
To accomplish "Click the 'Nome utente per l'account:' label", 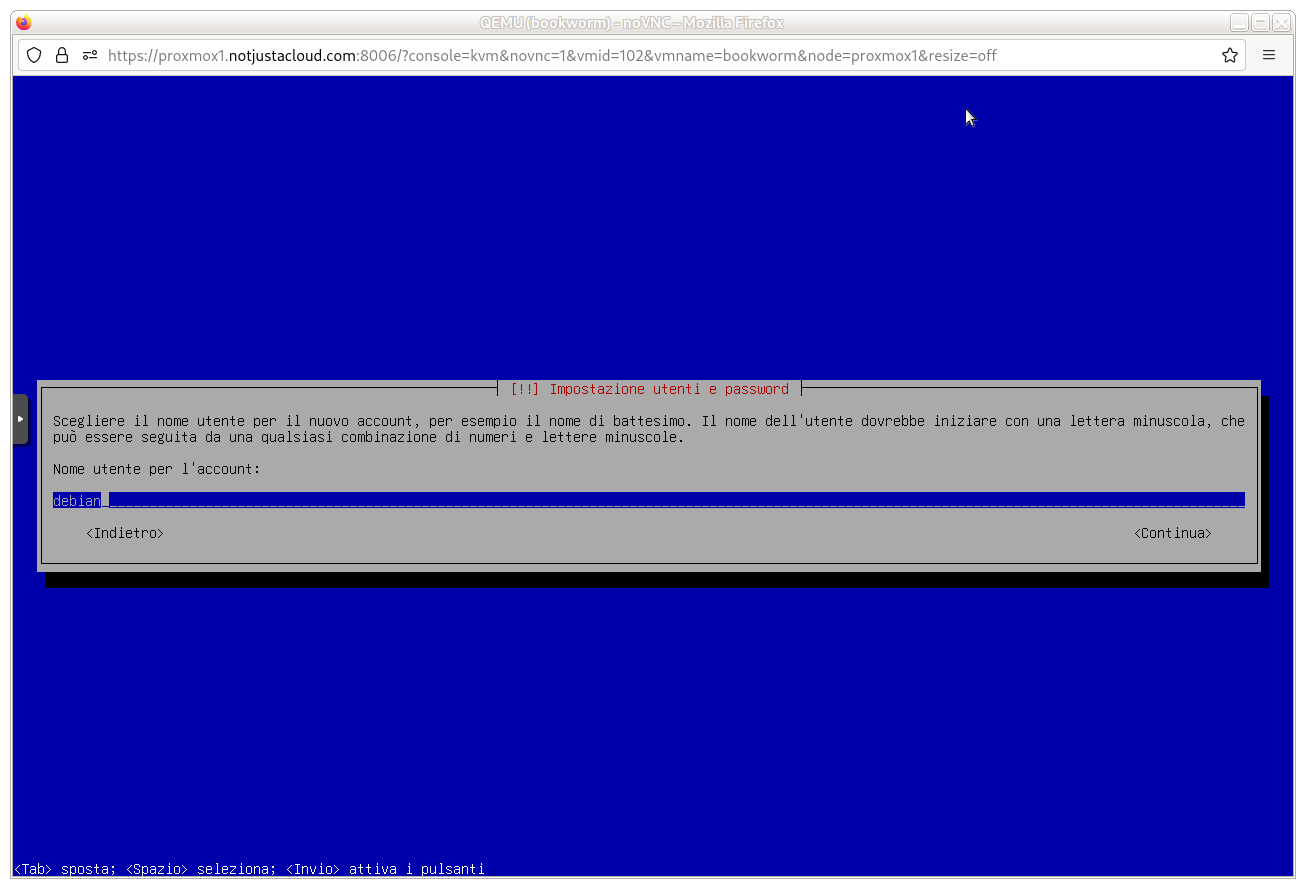I will 157,469.
